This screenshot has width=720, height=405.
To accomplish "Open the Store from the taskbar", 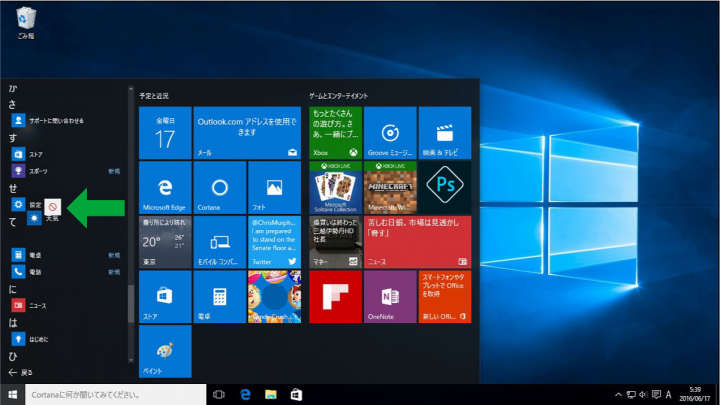I will pyautogui.click(x=296, y=394).
